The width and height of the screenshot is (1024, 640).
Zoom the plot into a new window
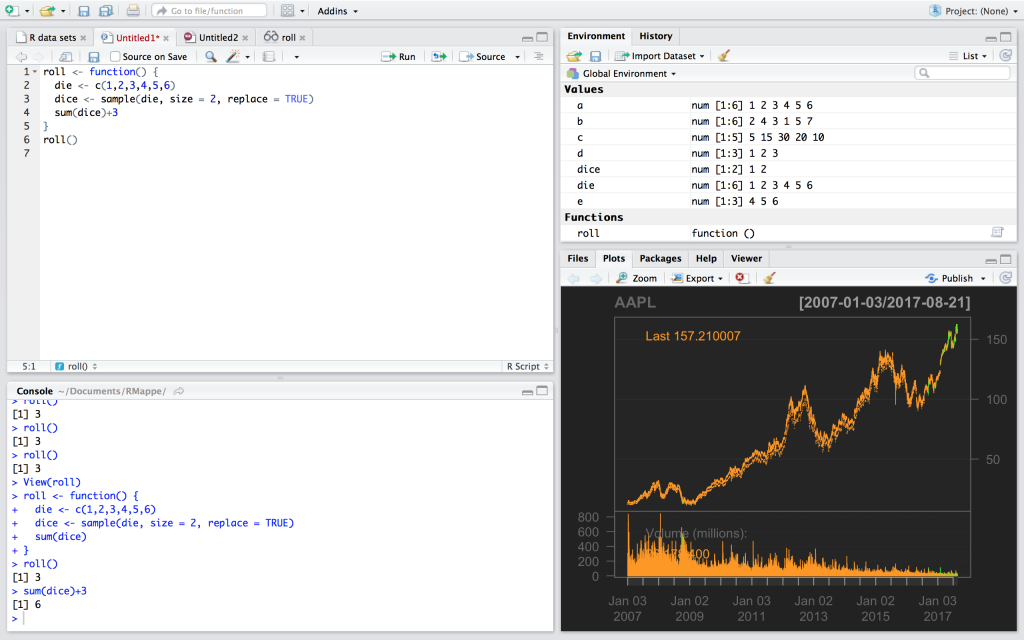point(637,278)
